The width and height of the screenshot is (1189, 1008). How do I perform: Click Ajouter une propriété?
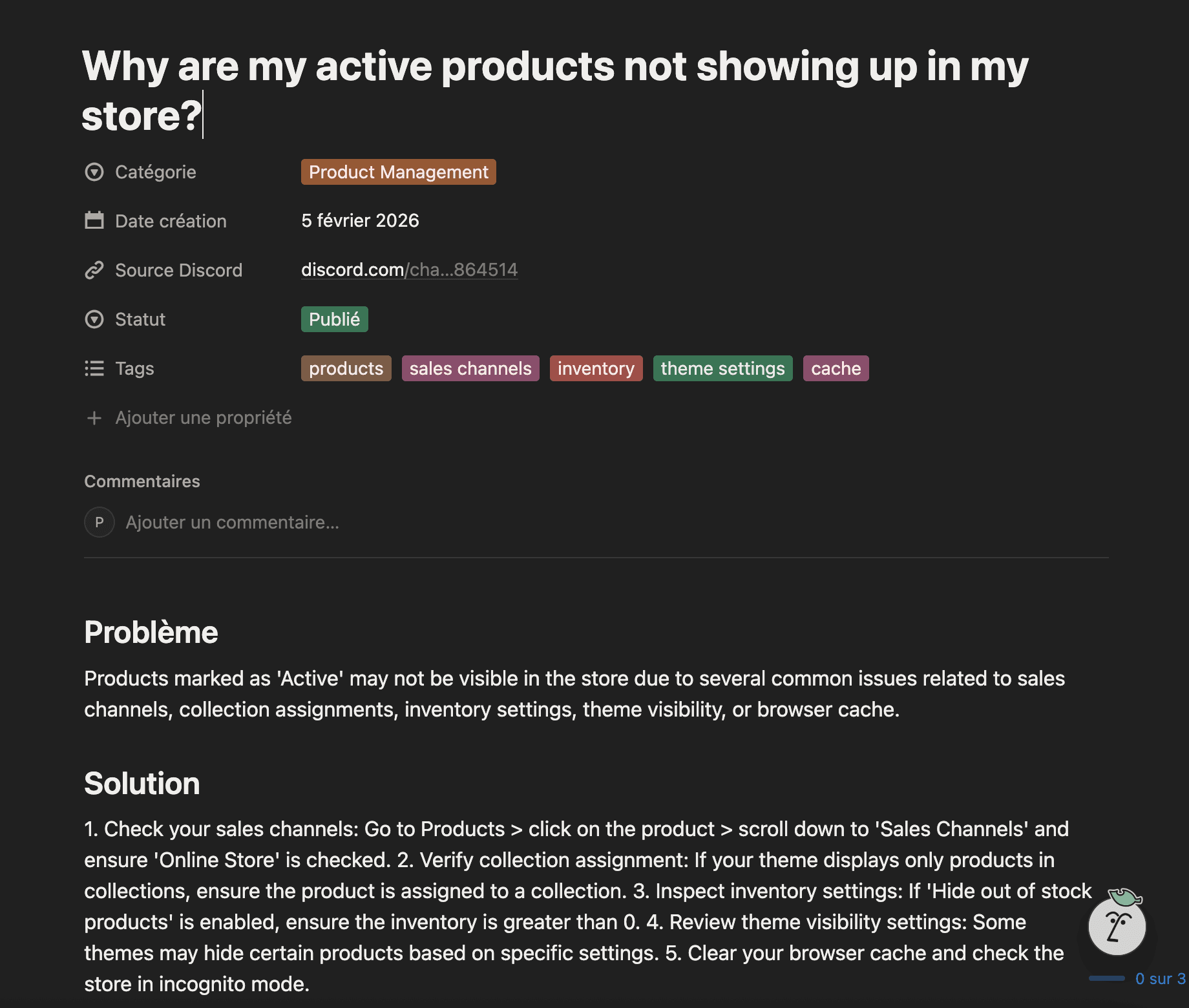click(204, 417)
